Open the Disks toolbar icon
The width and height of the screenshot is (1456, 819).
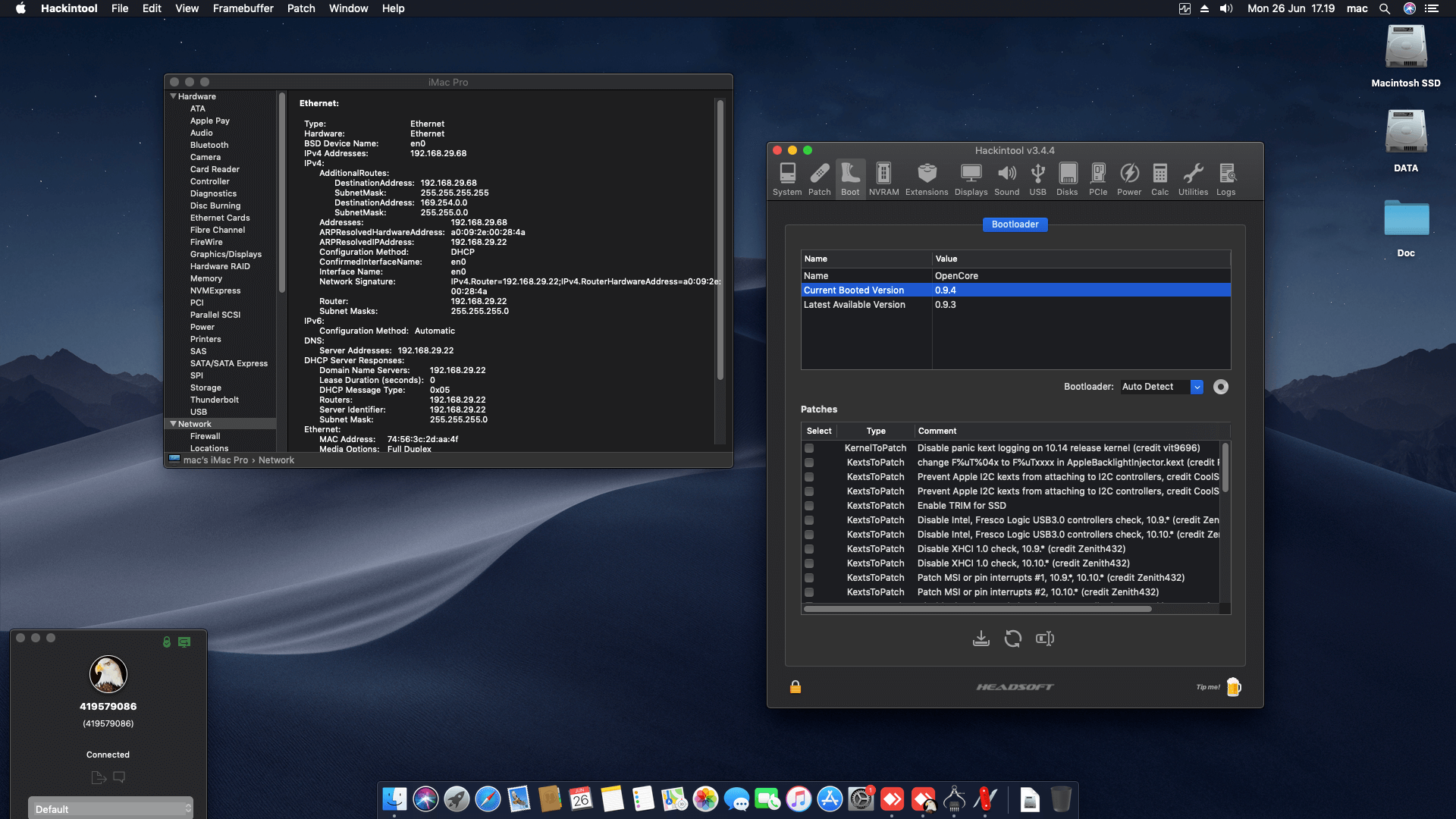(1067, 179)
